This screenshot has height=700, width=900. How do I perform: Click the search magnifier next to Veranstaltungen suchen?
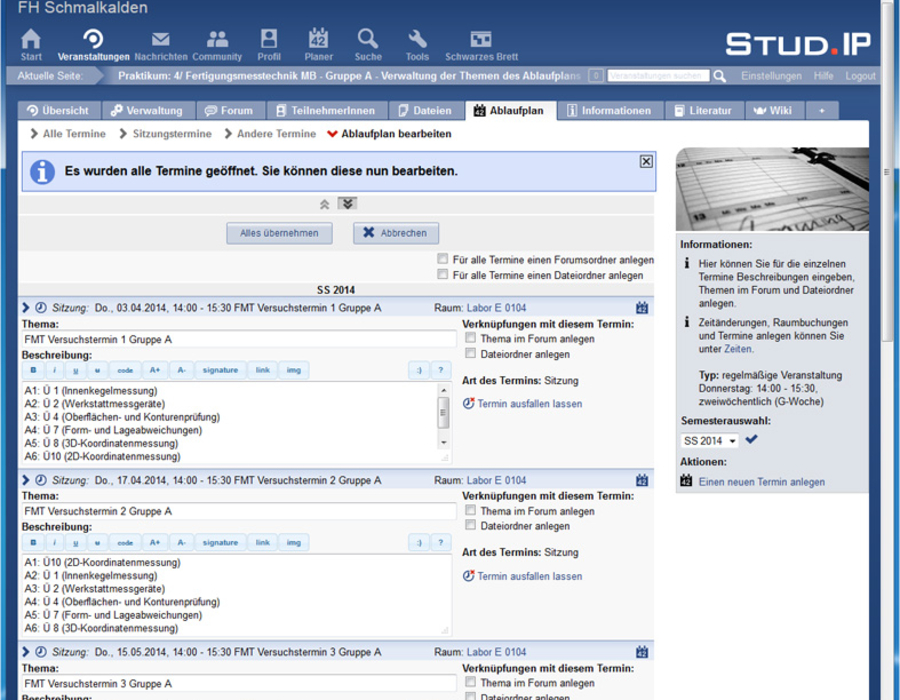(720, 76)
